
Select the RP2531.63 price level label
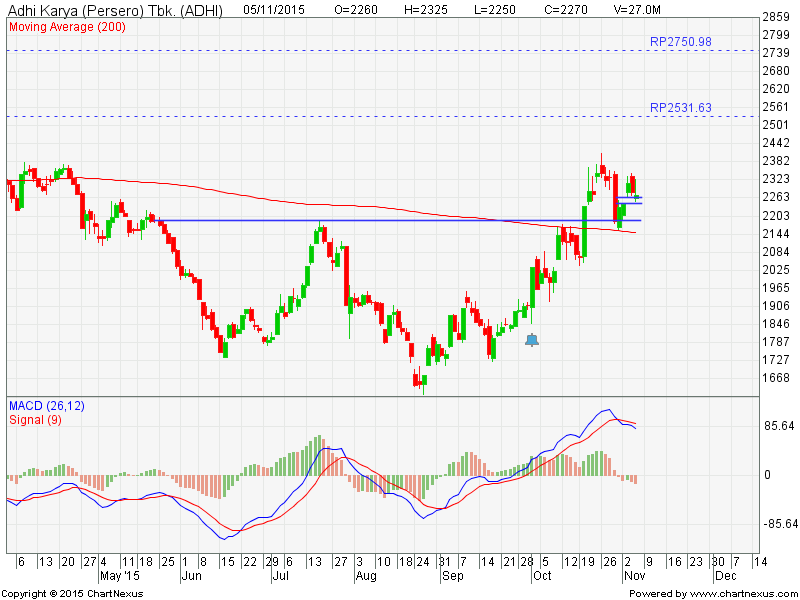tap(680, 108)
